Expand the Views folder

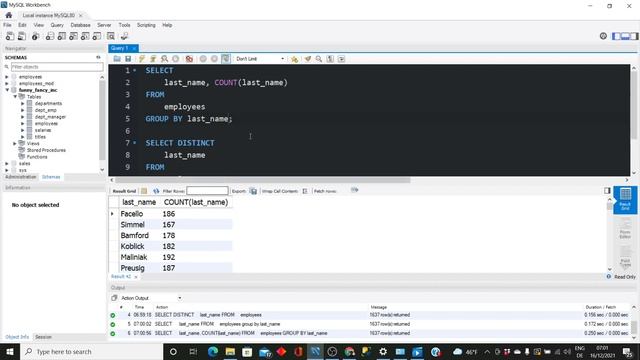15,143
